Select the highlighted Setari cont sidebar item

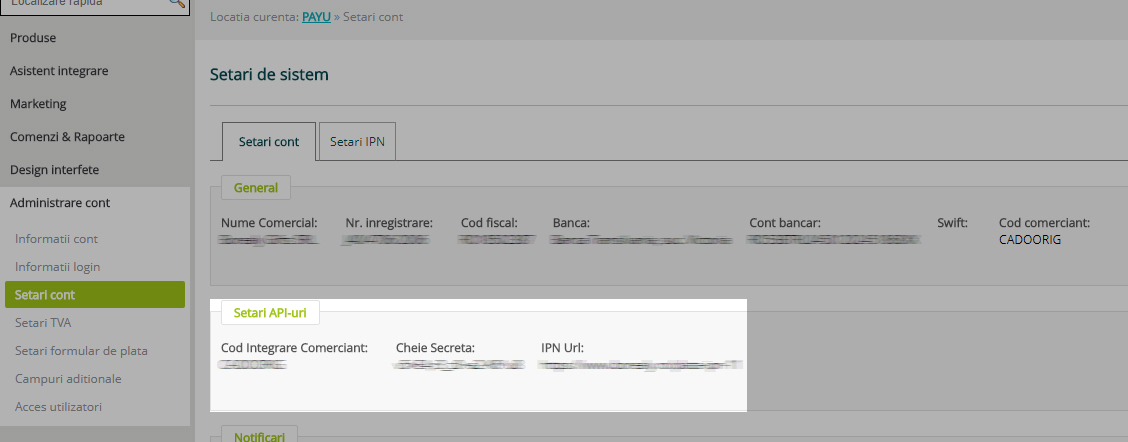(45, 295)
